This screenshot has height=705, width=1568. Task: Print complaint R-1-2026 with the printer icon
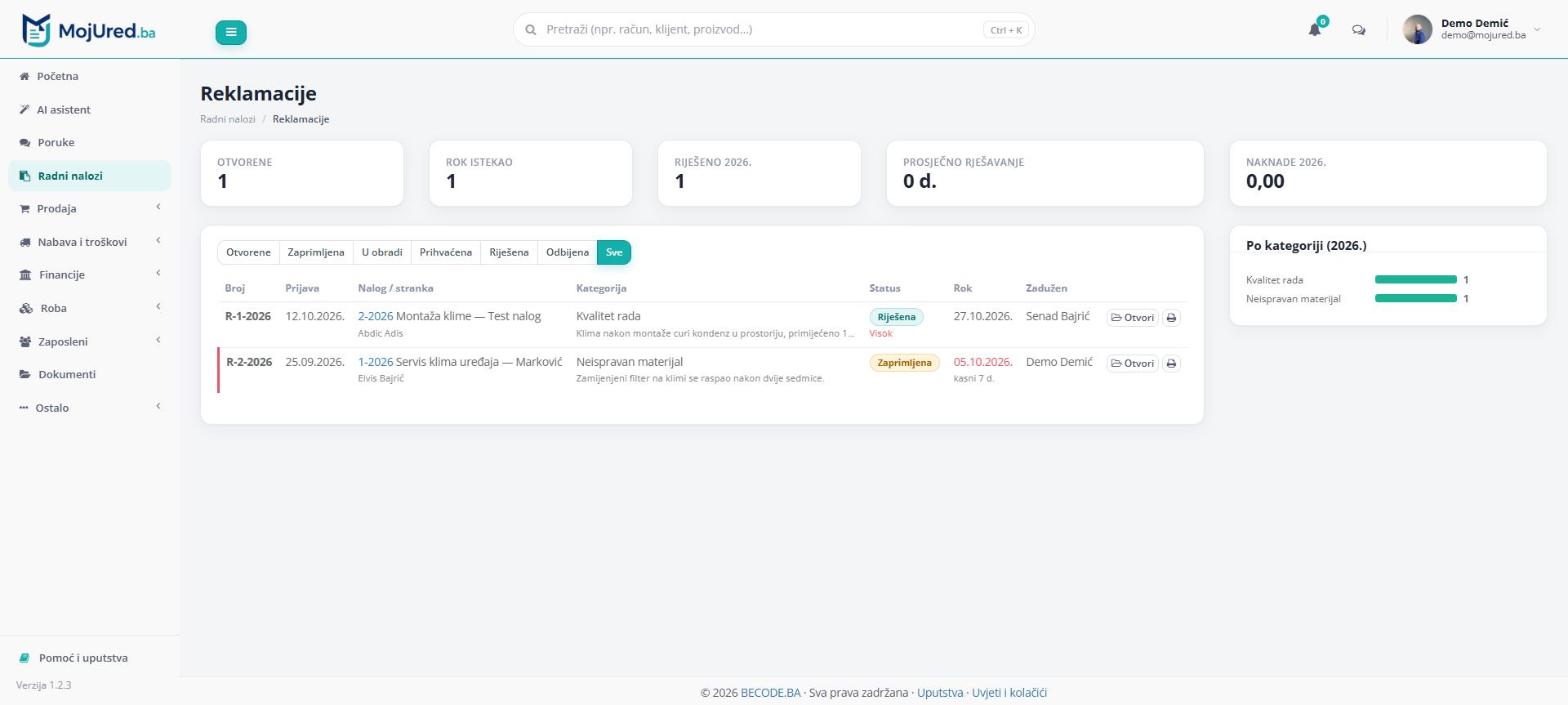1171,318
